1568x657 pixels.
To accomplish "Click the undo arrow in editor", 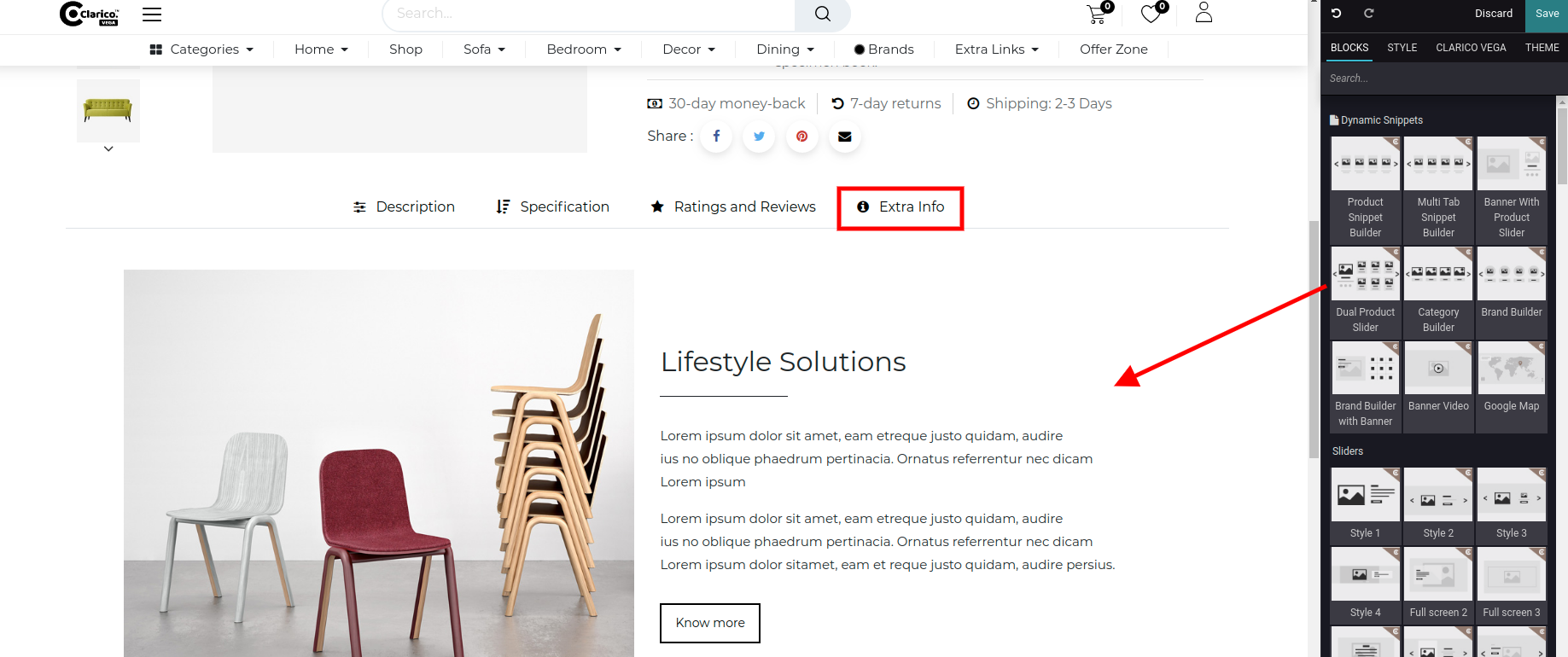I will click(1337, 14).
